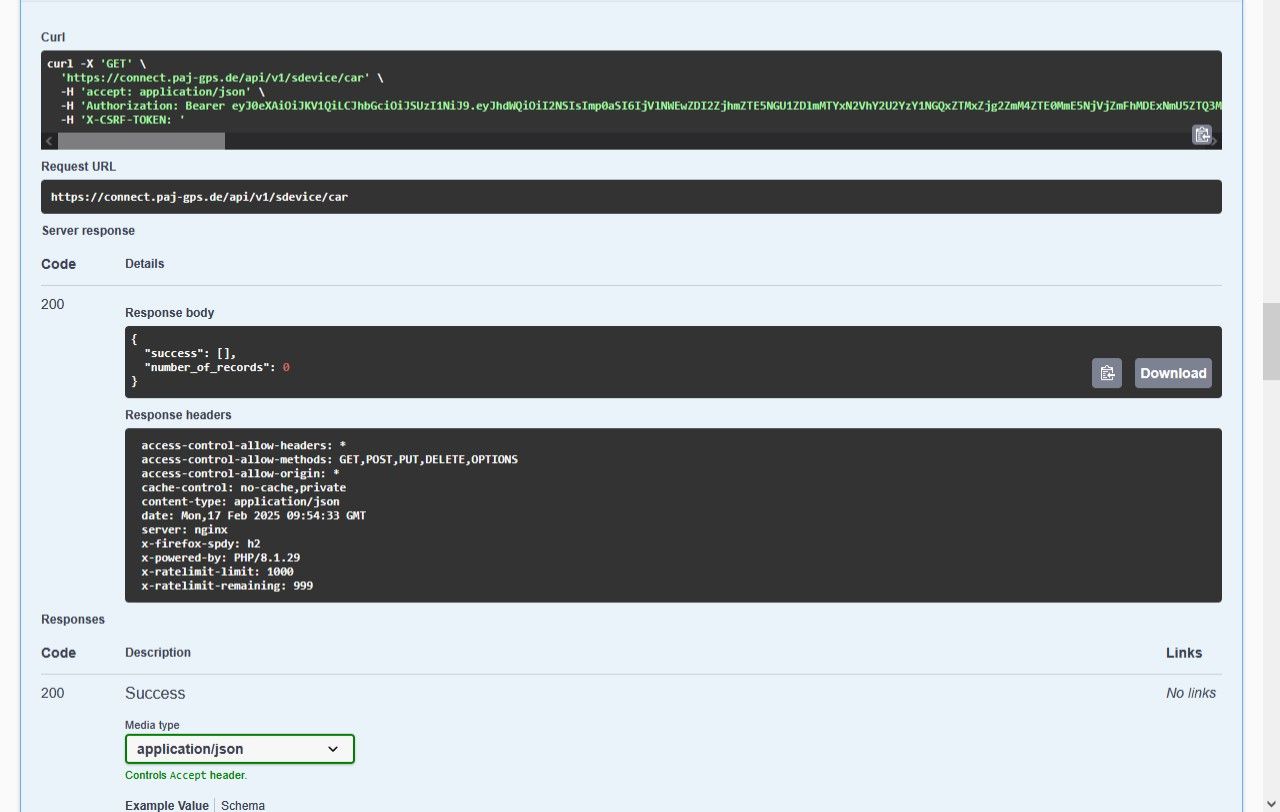
Task: Click the Links column header
Action: coord(1184,653)
